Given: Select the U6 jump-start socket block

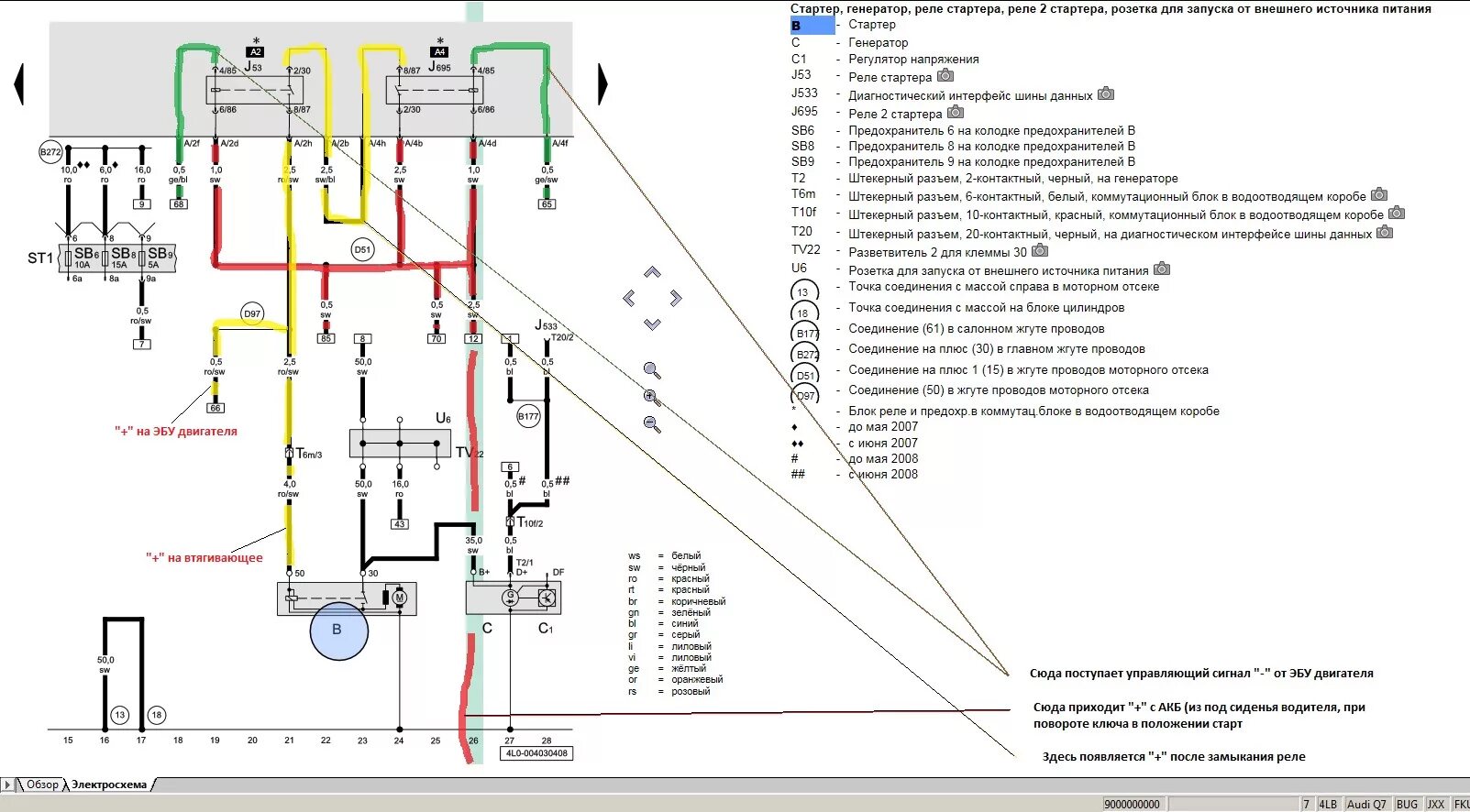Looking at the screenshot, I should pyautogui.click(x=400, y=444).
